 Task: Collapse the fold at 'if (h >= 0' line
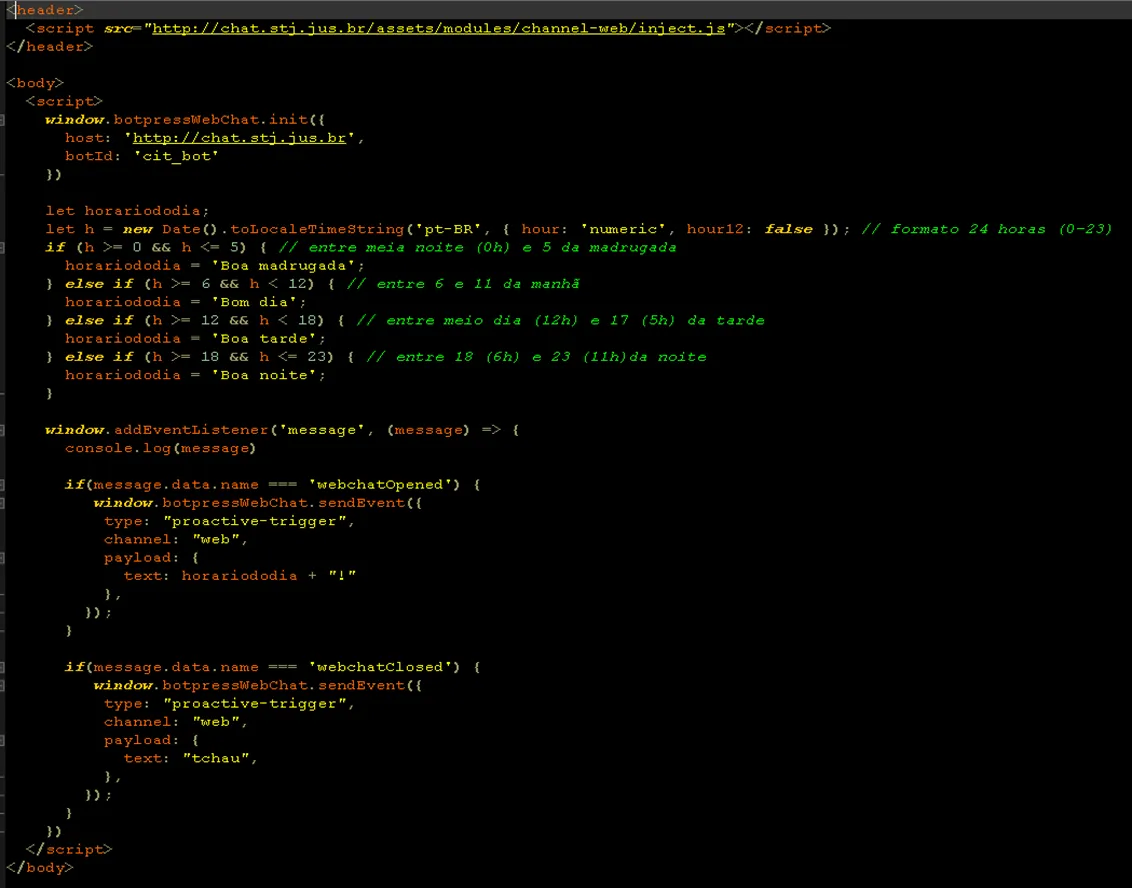point(2,248)
